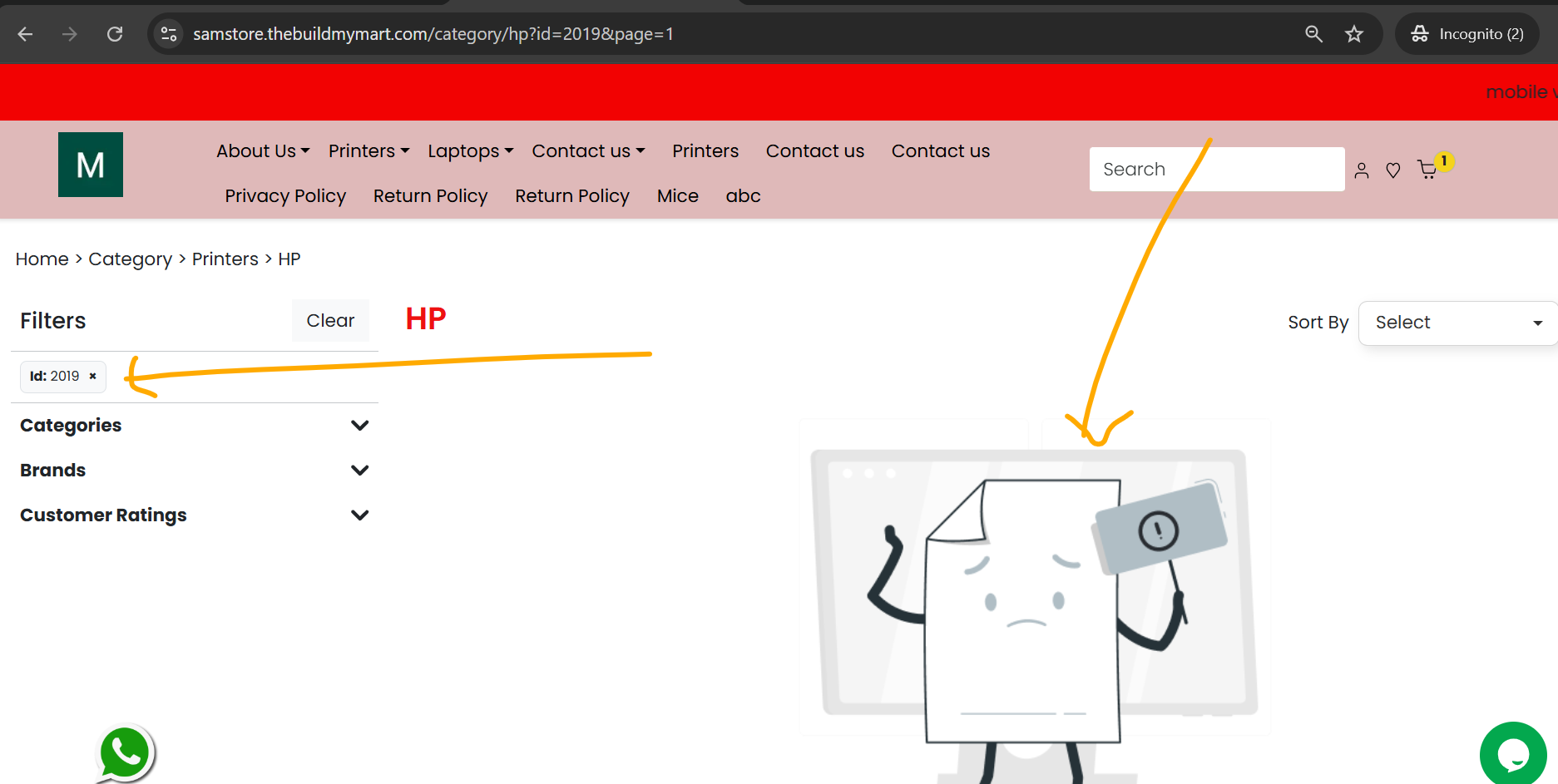View site information icon in address bar
1558x784 pixels.
click(169, 34)
